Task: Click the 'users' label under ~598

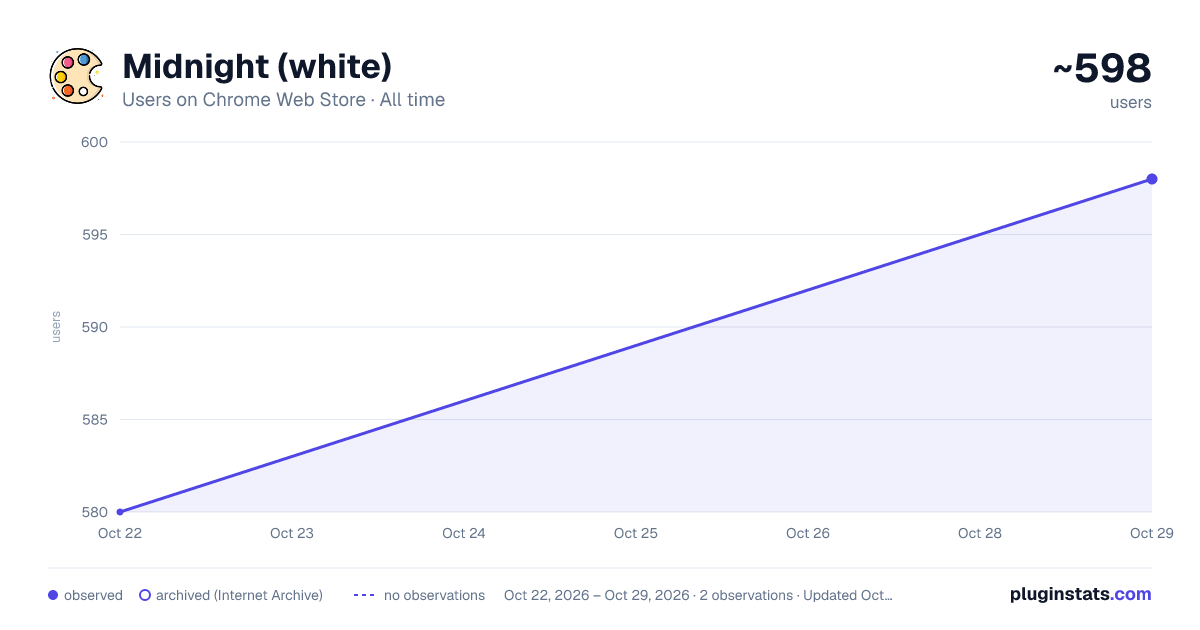Action: [1130, 102]
